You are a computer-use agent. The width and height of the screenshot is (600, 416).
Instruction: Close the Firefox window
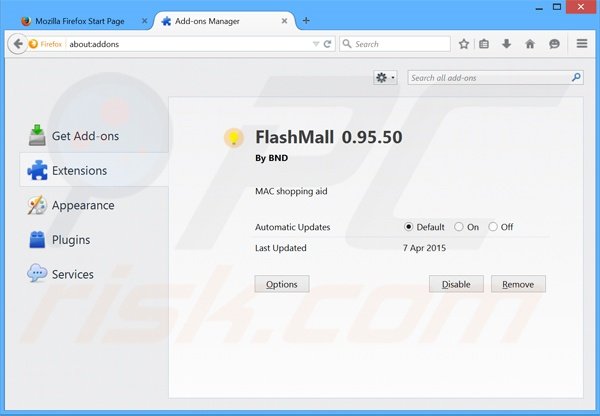tap(581, 7)
